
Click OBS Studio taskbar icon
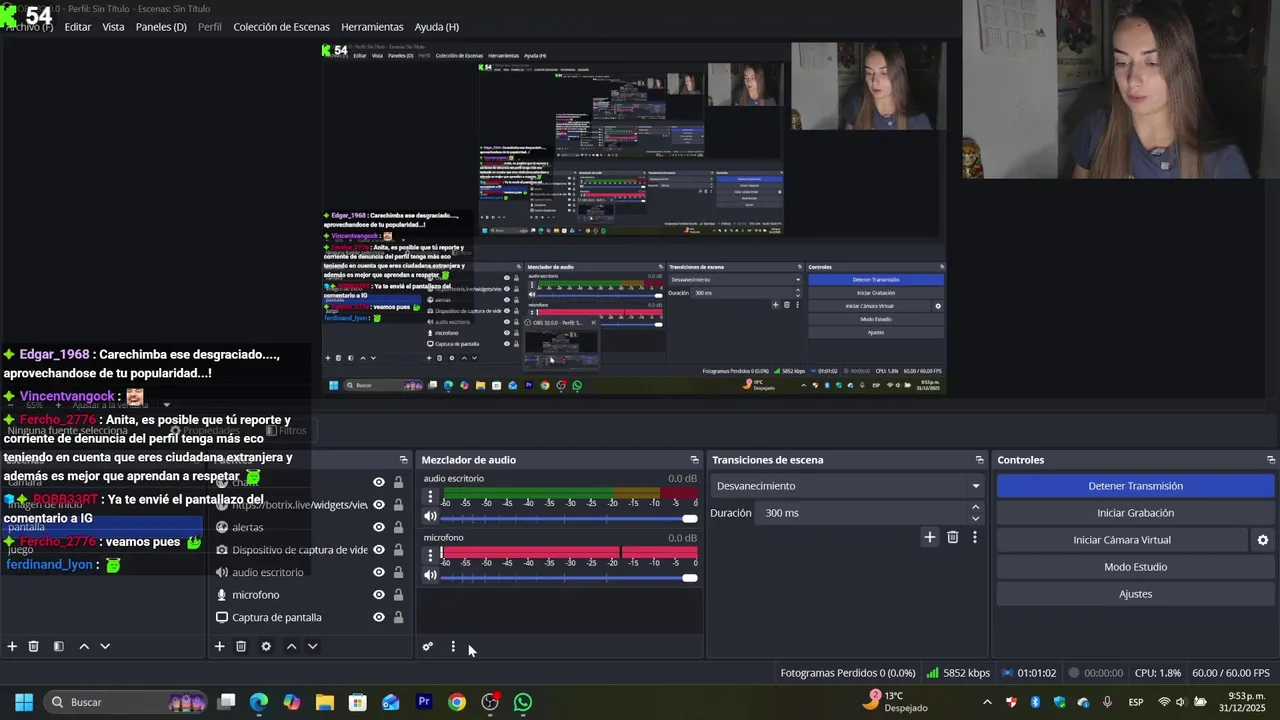point(490,702)
